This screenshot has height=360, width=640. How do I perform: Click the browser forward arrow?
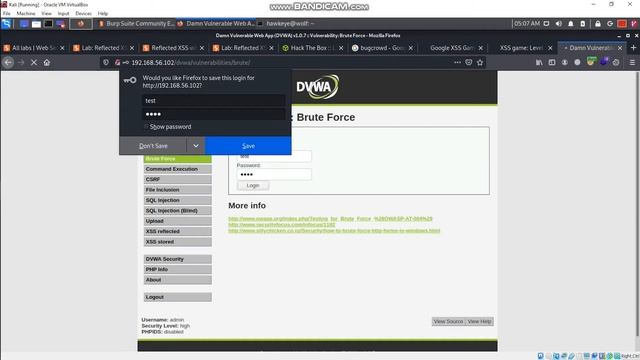click(x=21, y=62)
